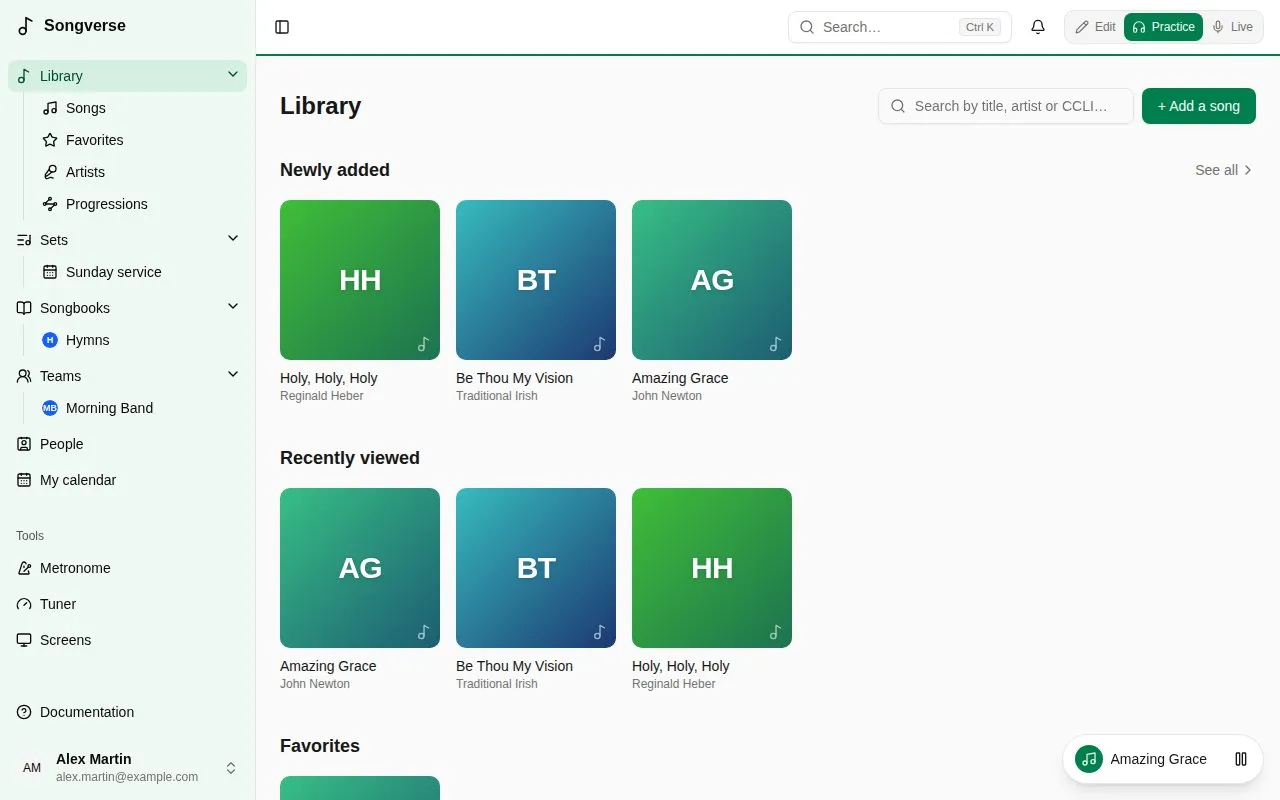The image size is (1280, 800).
Task: Toggle the sidebar panel icon
Action: point(282,27)
